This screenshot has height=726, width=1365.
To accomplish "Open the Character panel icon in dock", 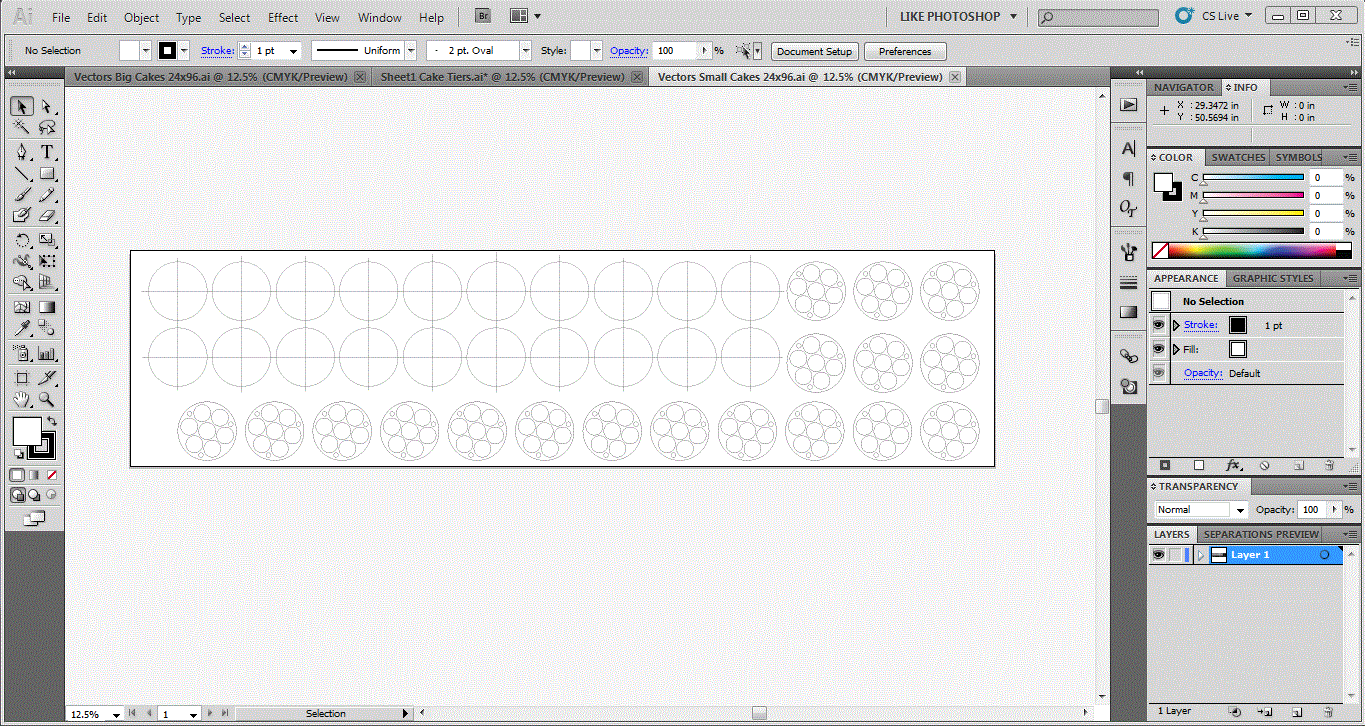I will [1129, 149].
